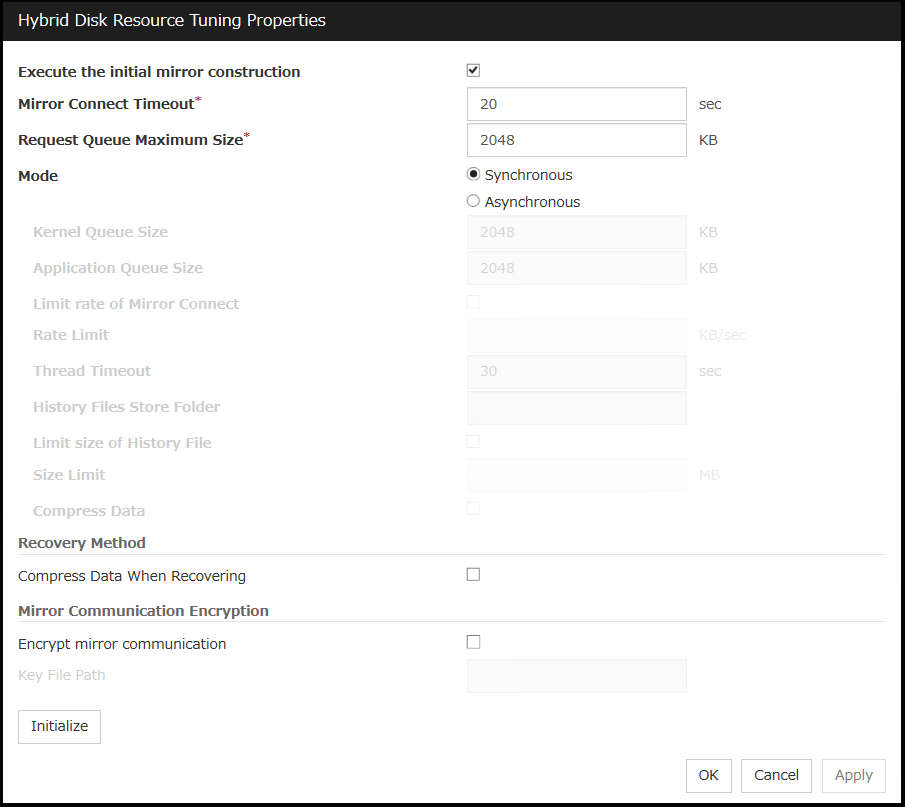This screenshot has width=905, height=807.
Task: Click the Request Queue Maximum Size field
Action: pos(576,140)
